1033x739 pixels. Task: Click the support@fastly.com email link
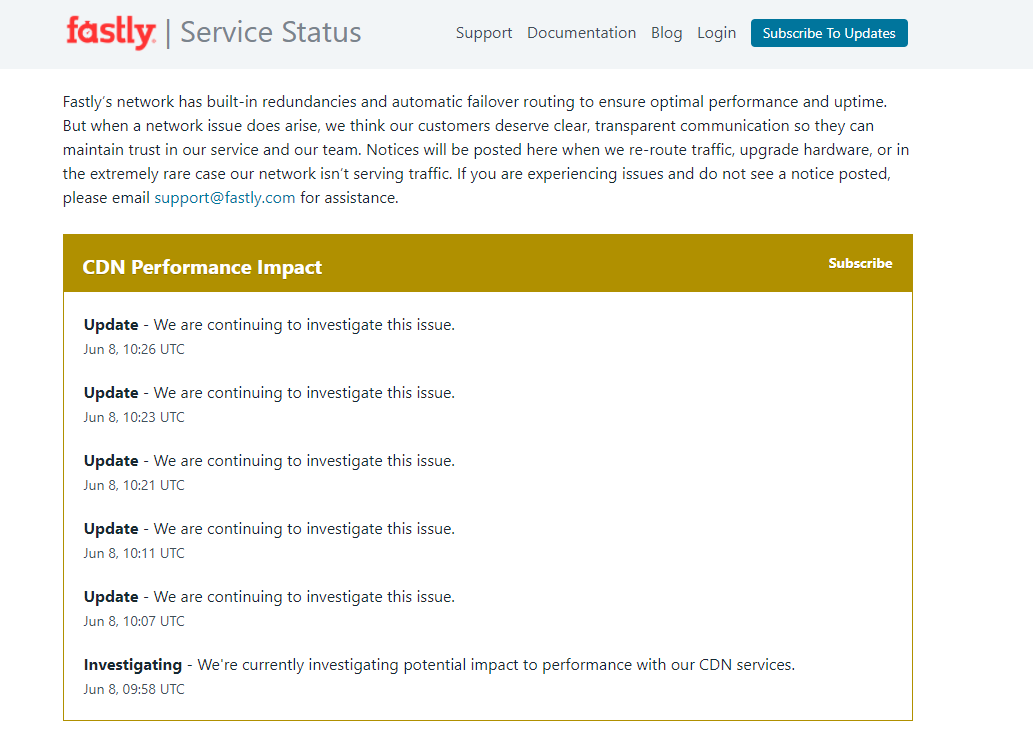click(x=225, y=198)
